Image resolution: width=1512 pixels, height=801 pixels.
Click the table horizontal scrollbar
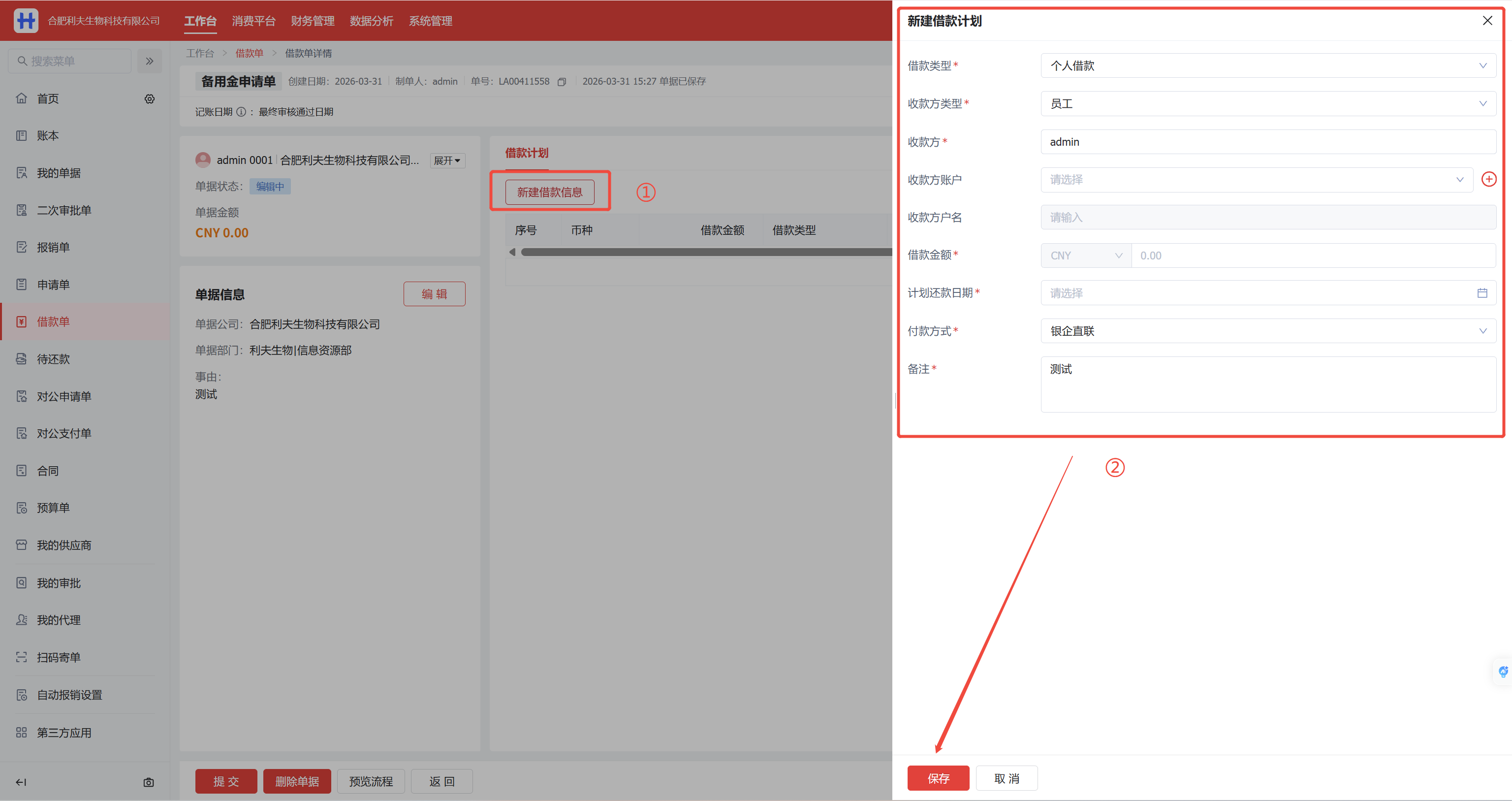704,252
